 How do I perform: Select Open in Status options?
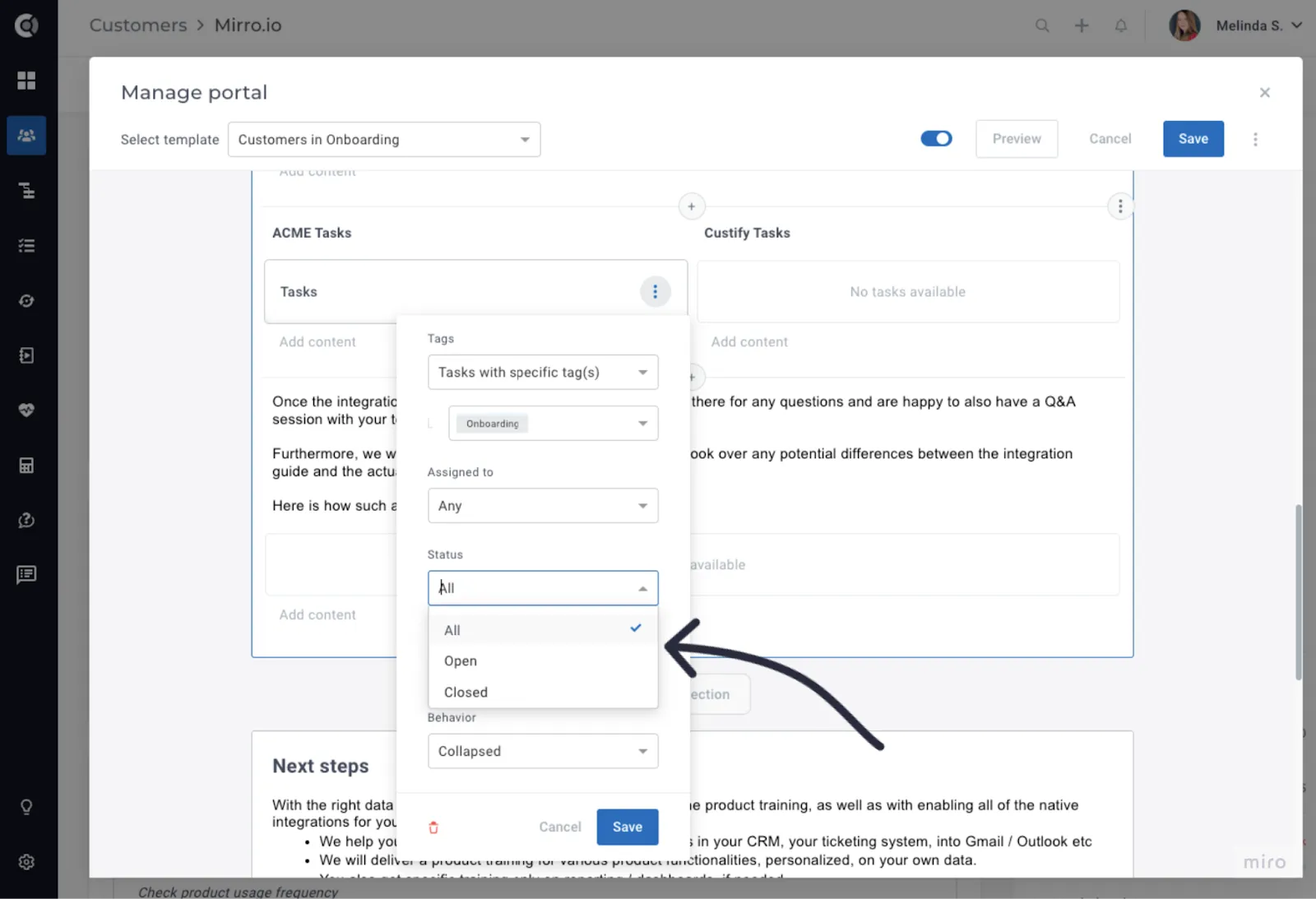tap(543, 660)
